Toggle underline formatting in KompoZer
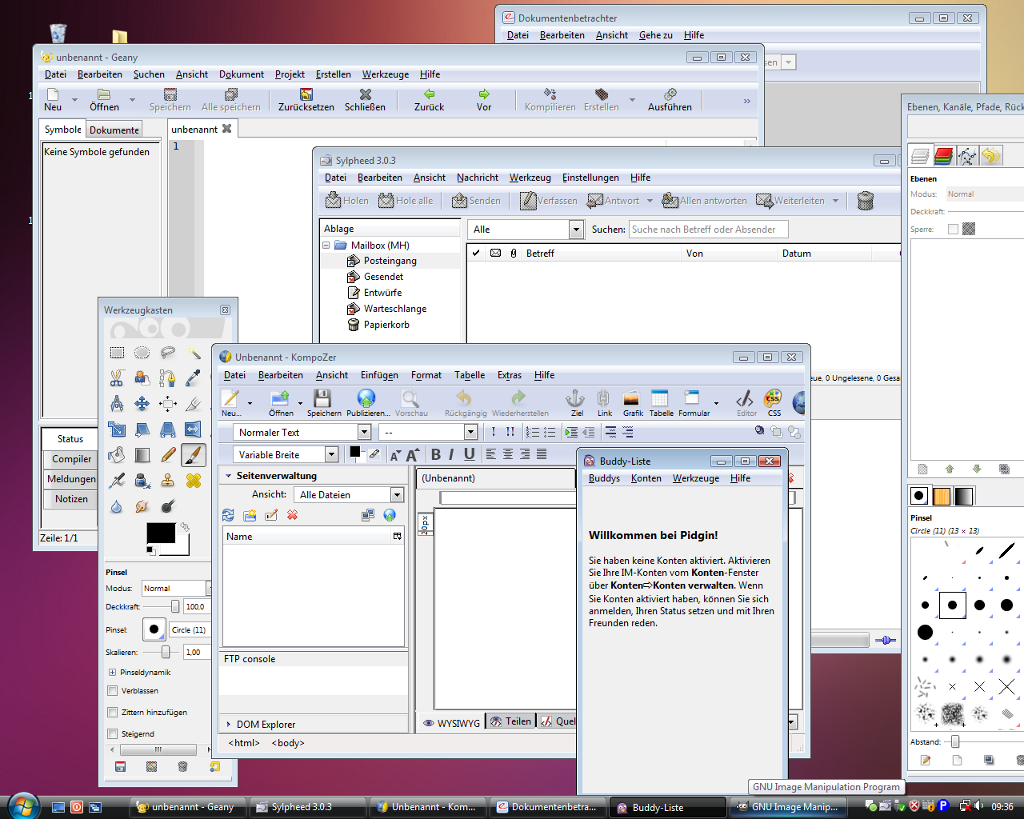This screenshot has height=819, width=1024. click(x=468, y=455)
